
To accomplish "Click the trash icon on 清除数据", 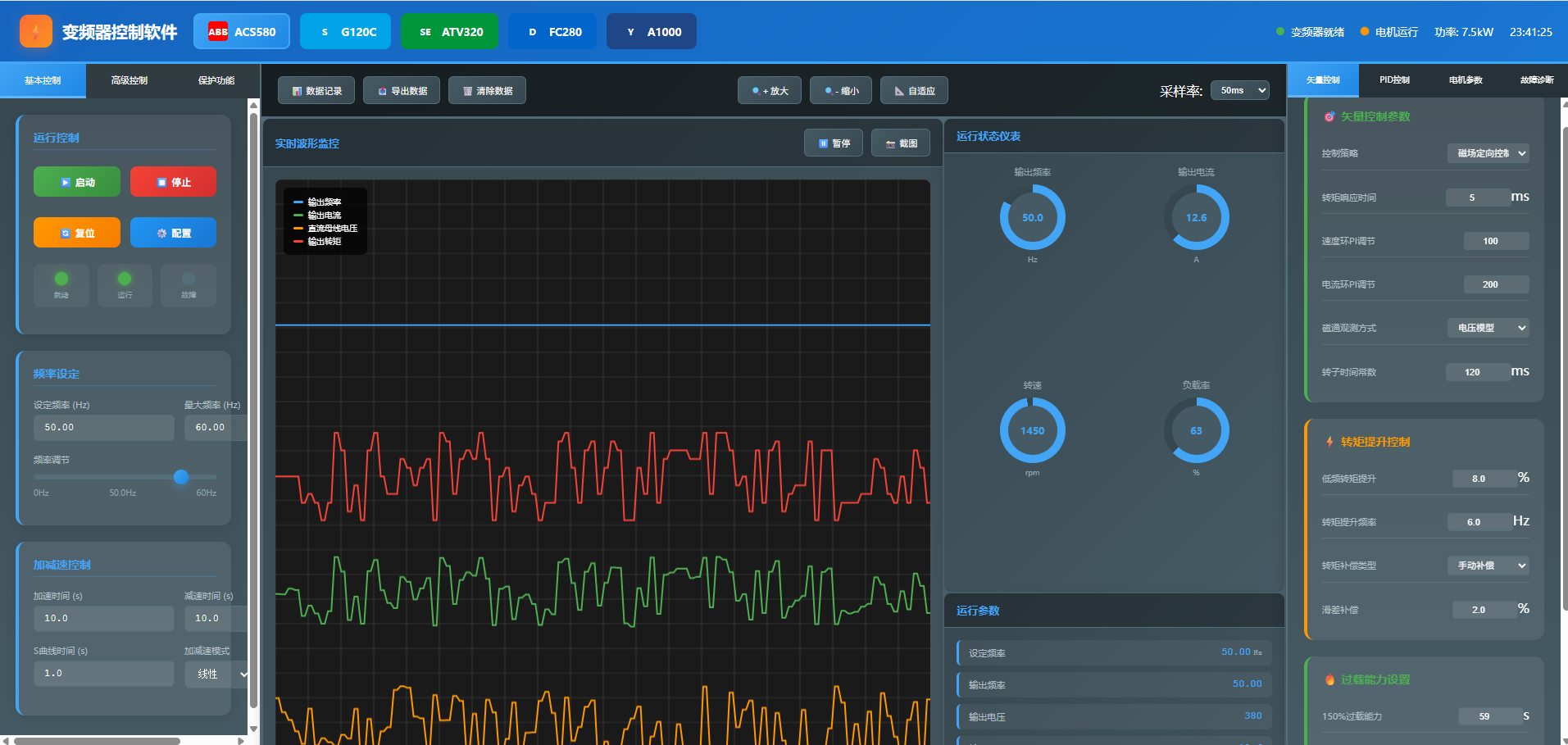I will pos(468,91).
